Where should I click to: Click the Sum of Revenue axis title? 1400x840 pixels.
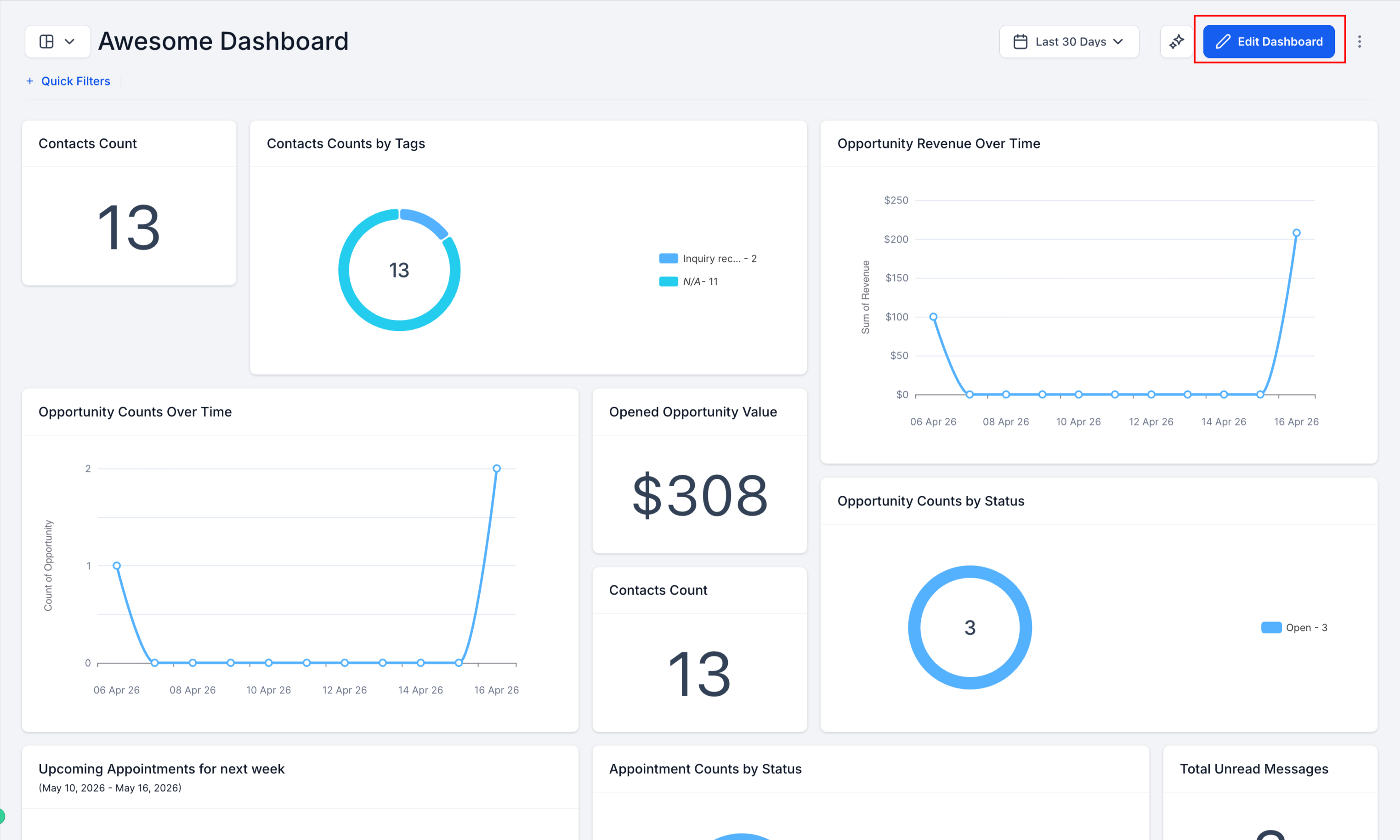pos(865,297)
